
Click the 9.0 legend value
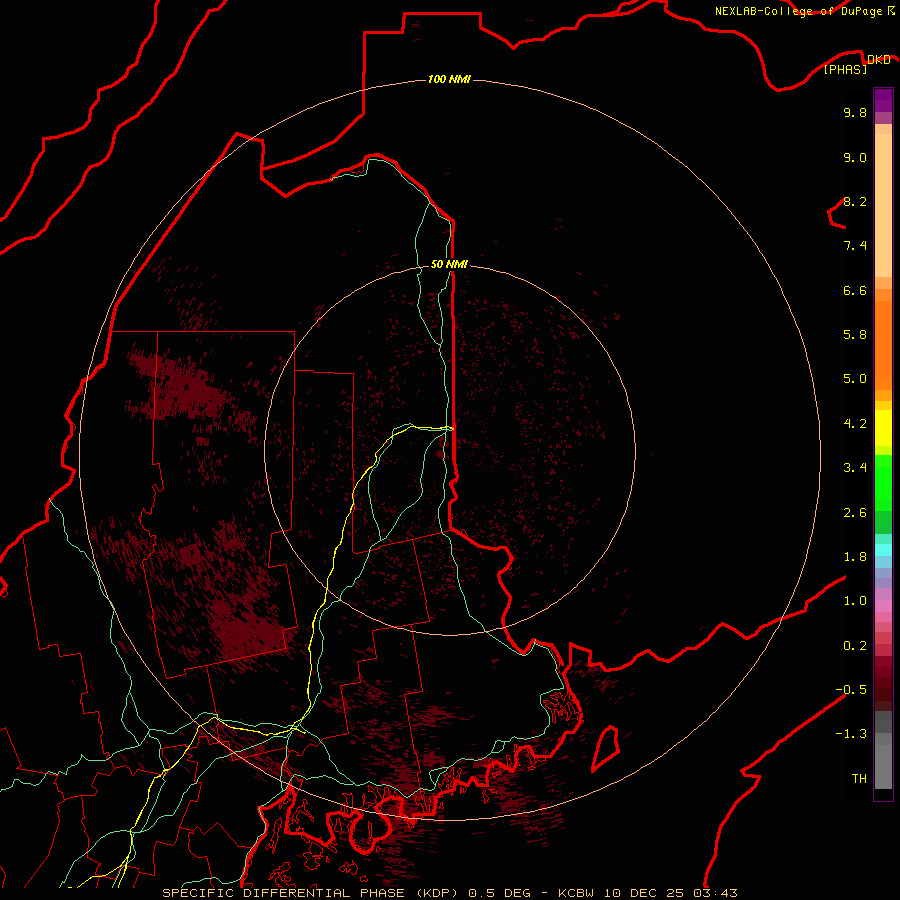[855, 157]
